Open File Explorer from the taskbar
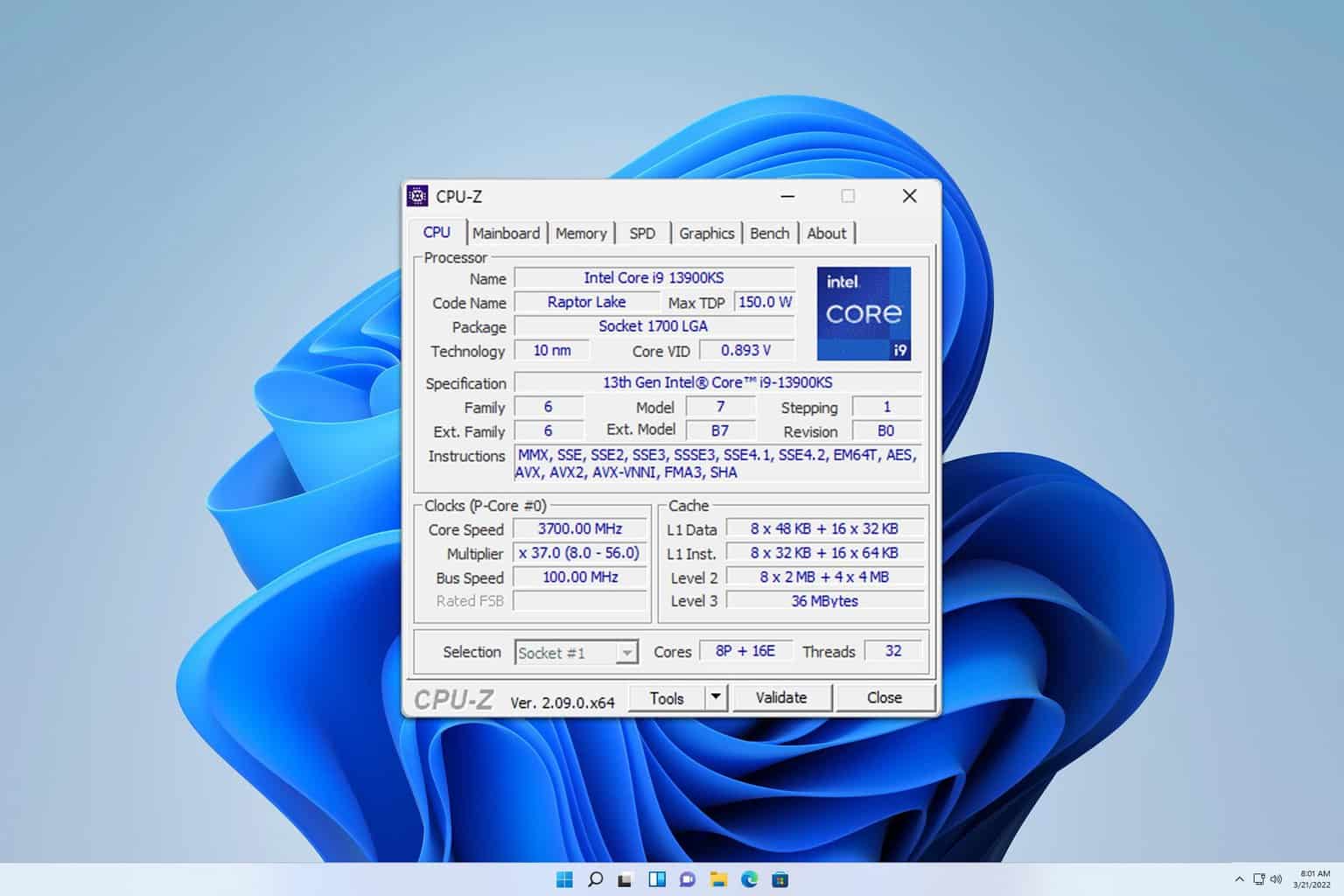 coord(718,879)
